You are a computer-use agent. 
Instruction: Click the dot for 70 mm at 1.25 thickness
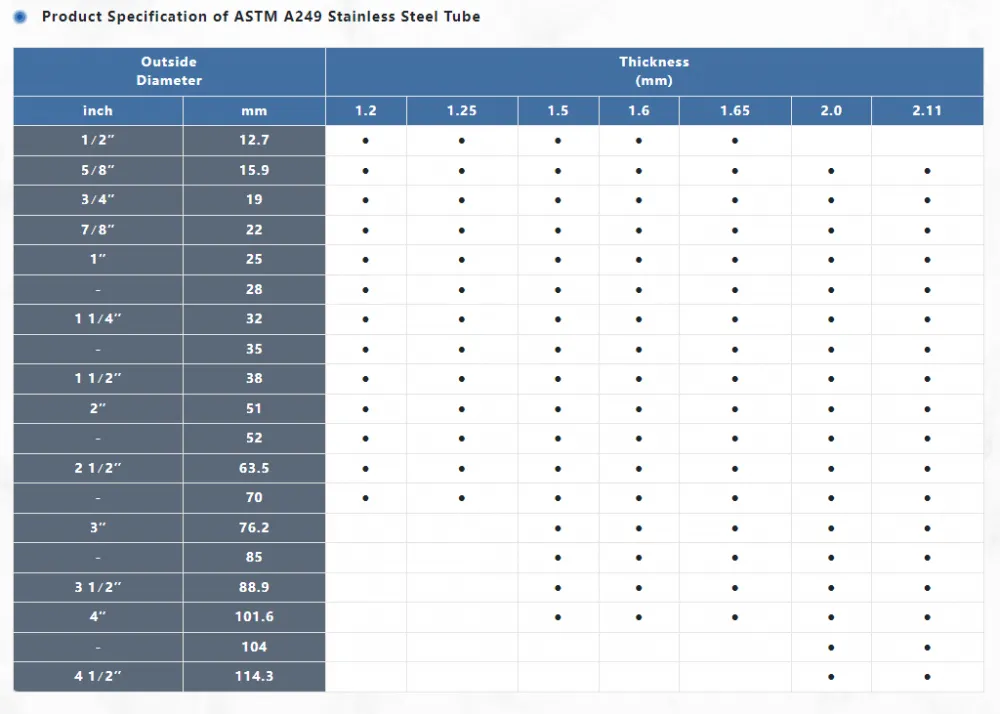[462, 498]
